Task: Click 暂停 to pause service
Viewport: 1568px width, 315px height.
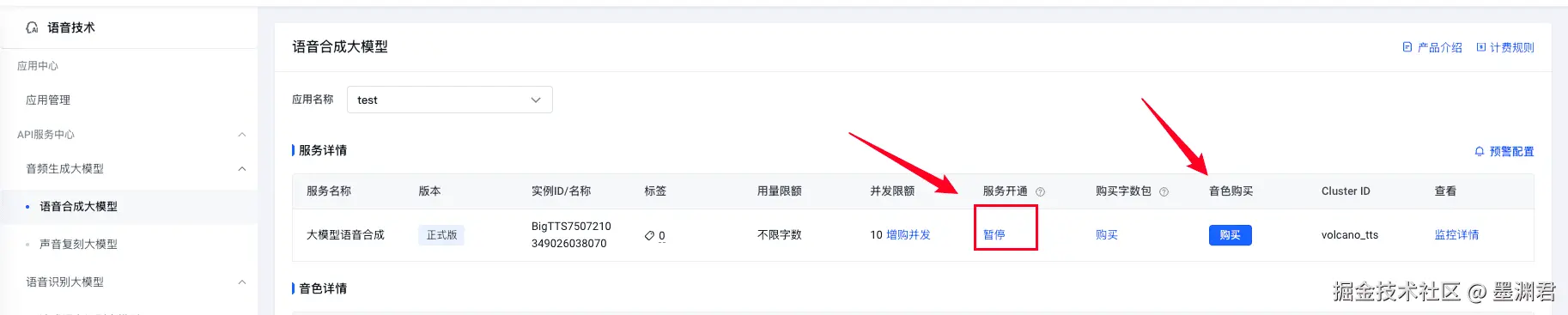Action: tap(994, 234)
